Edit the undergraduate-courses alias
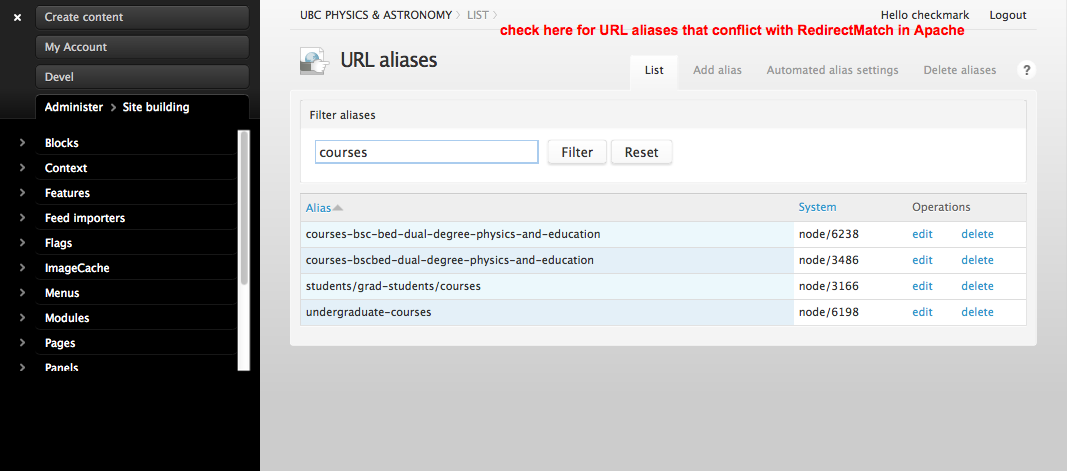This screenshot has width=1067, height=471. (922, 312)
